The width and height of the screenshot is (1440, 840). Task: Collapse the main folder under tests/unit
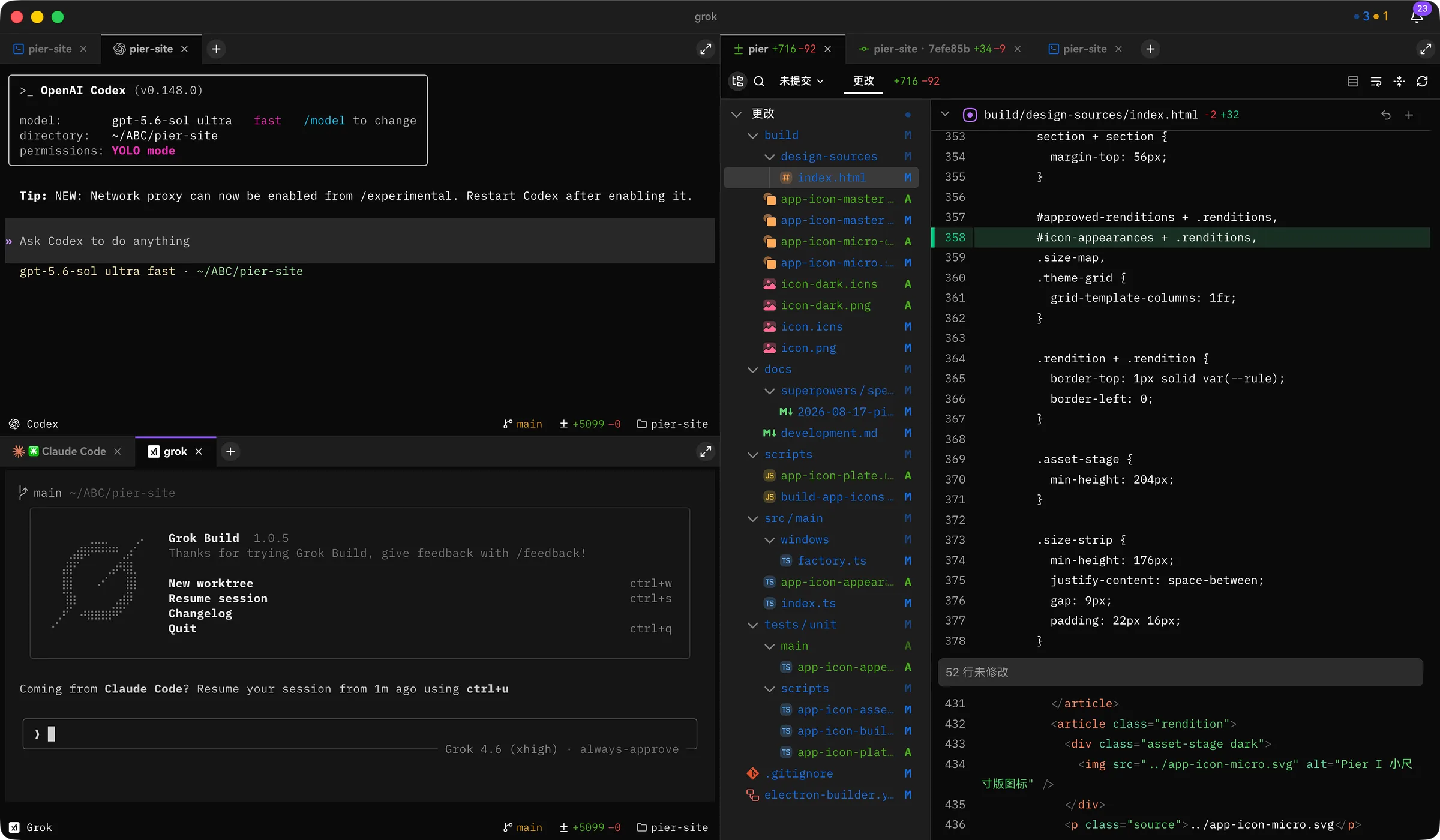coord(769,646)
